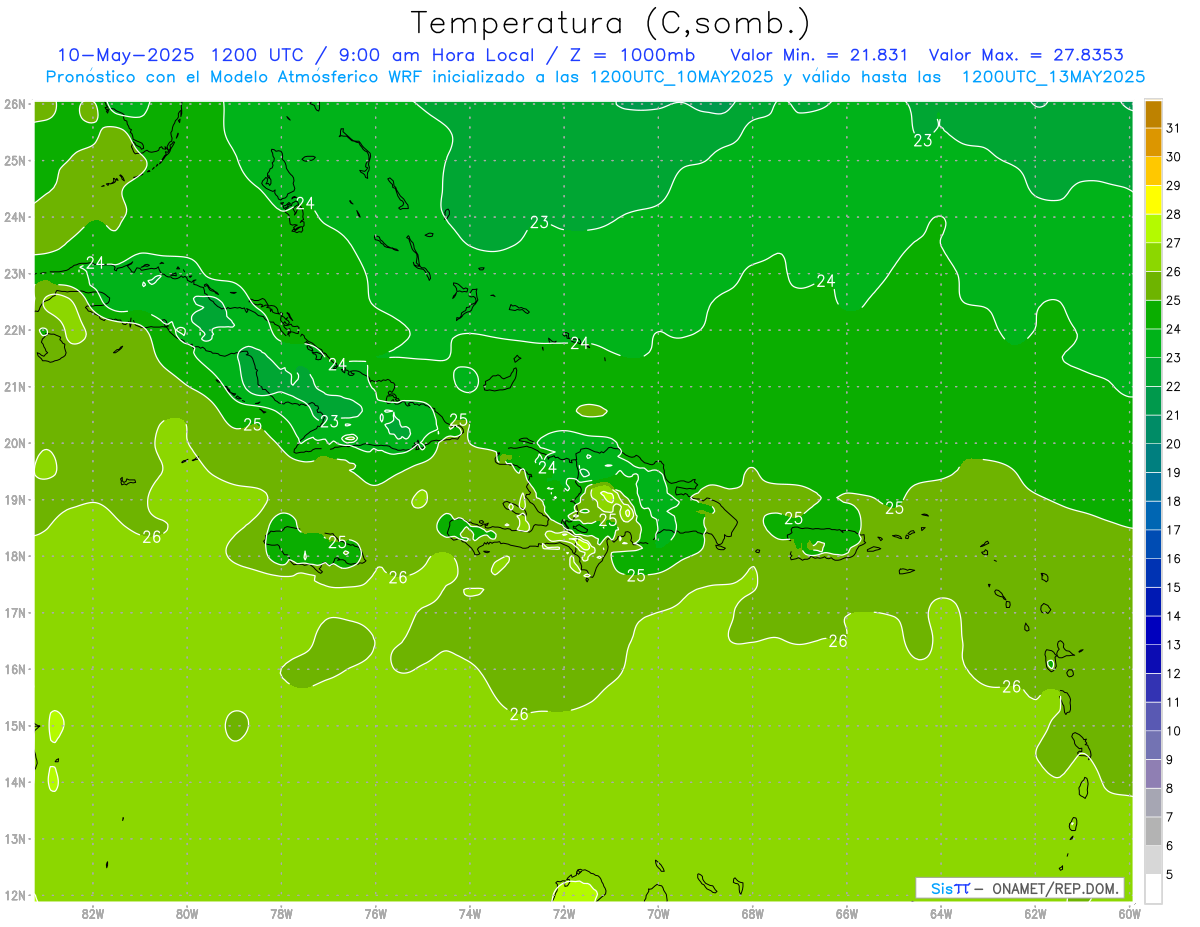Click the amber swatch between 29 and 30
Viewport: 1200px width, 927px height.
(x=1153, y=171)
